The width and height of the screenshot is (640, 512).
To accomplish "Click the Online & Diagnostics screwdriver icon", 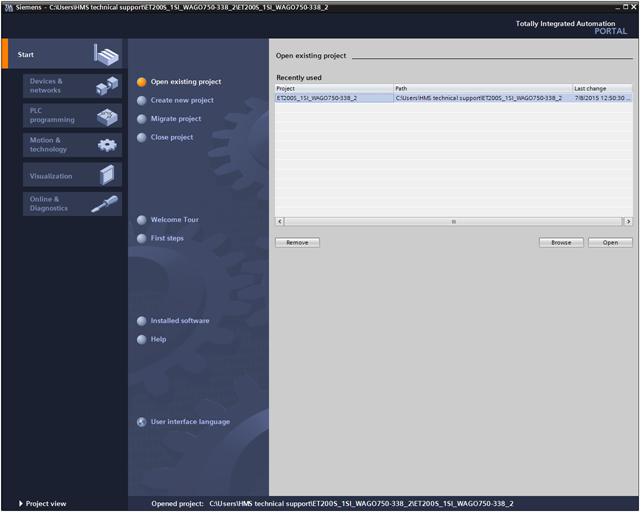I will 104,204.
